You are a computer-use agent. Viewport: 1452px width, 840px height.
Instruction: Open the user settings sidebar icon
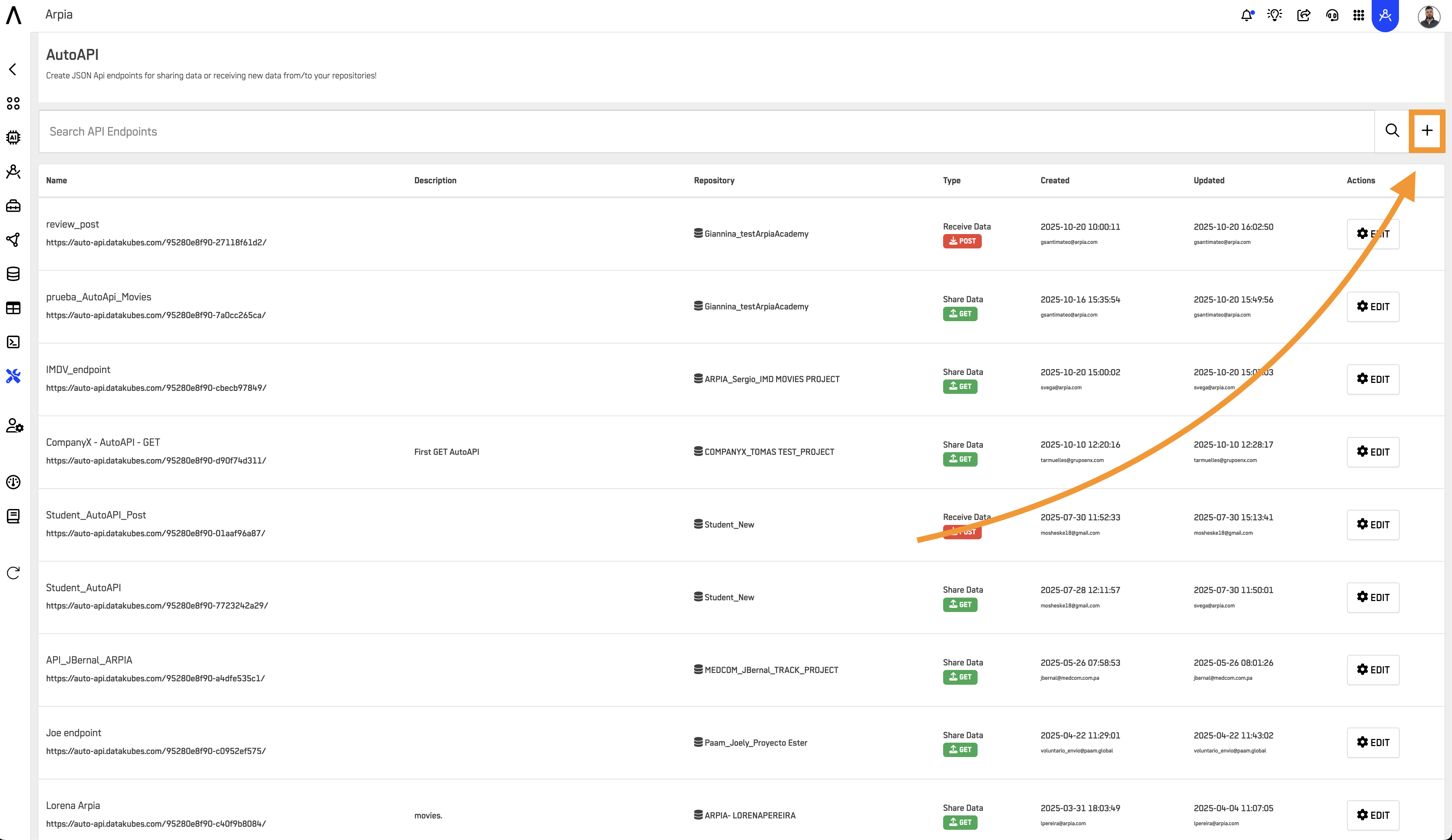tap(14, 426)
